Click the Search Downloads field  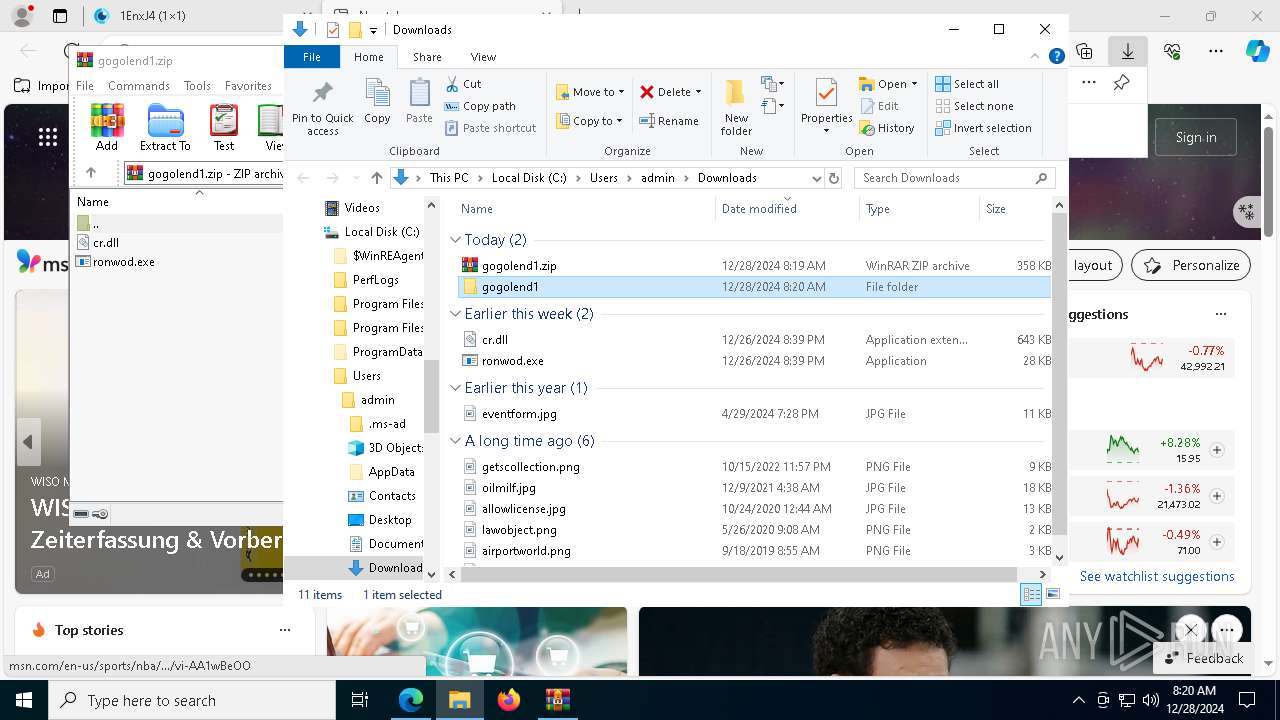[x=955, y=178]
